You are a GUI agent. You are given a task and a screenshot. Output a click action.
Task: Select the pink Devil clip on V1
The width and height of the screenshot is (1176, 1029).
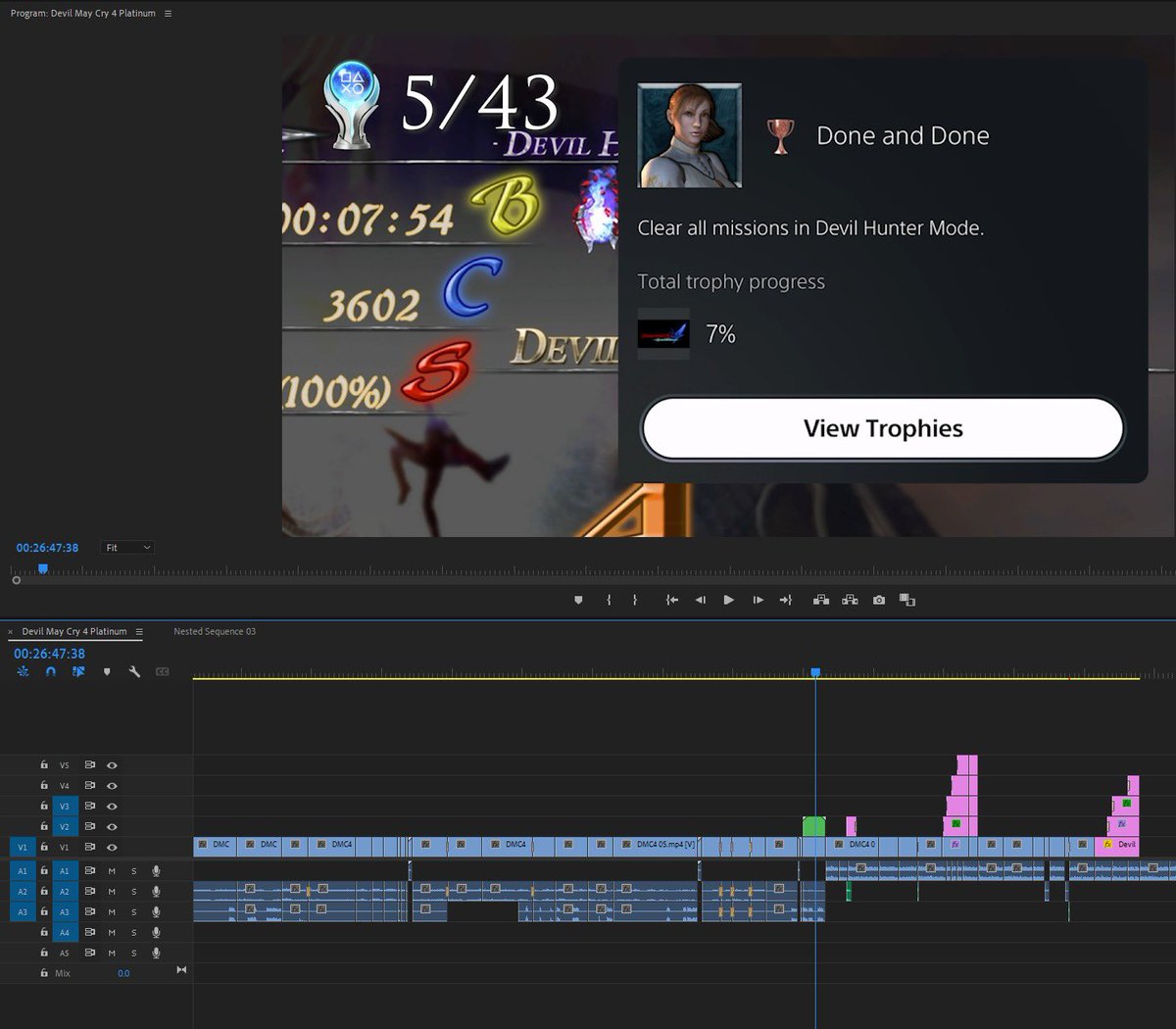pyautogui.click(x=1117, y=845)
